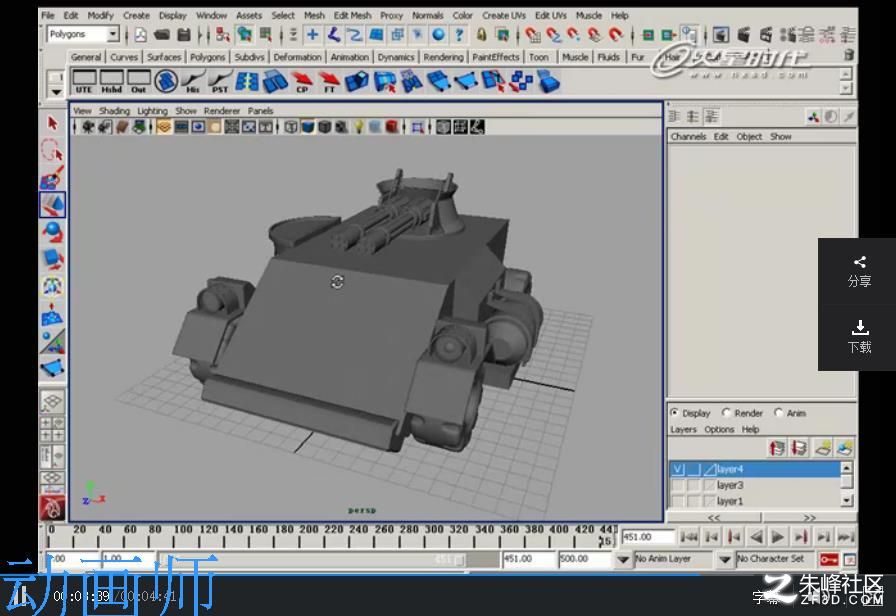Click the Out shelf button
The width and height of the screenshot is (896, 616).
(x=138, y=81)
